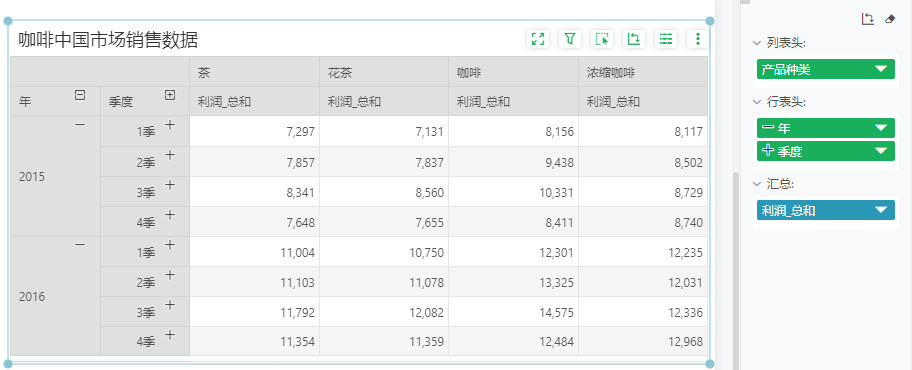Viewport: 912px width, 370px height.
Task: Select the cell with value 10,331
Action: pos(514,192)
